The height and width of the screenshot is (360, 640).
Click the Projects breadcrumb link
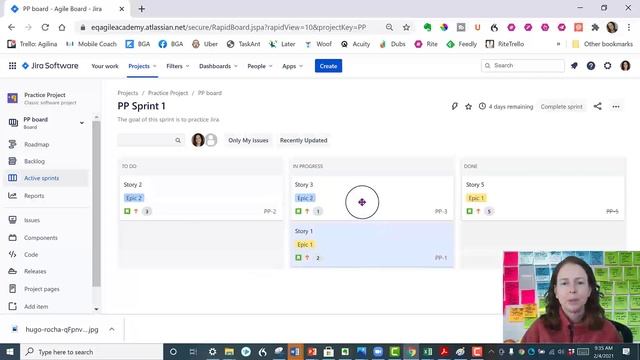[x=128, y=93]
